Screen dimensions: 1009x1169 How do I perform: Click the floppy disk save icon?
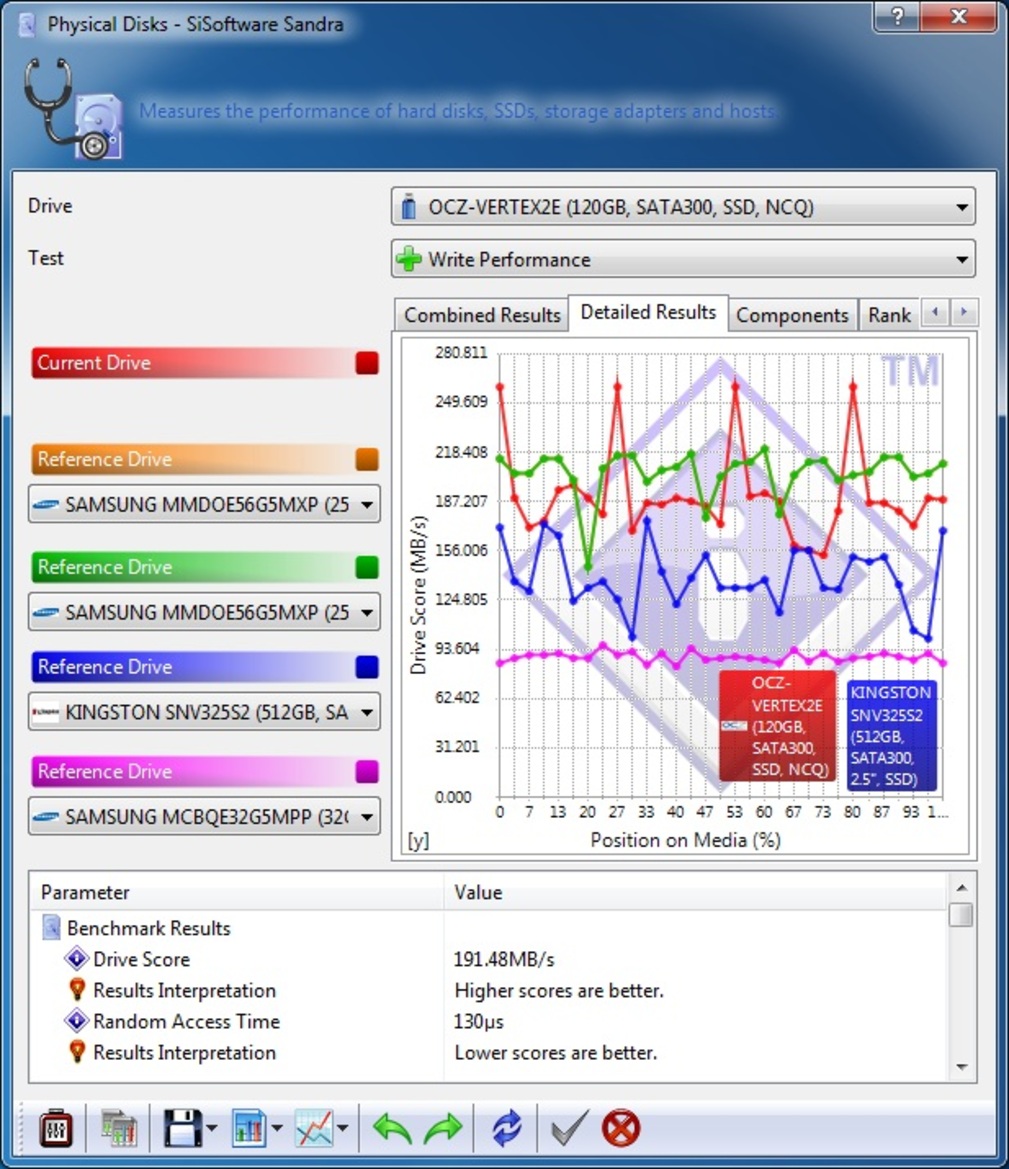[182, 1128]
